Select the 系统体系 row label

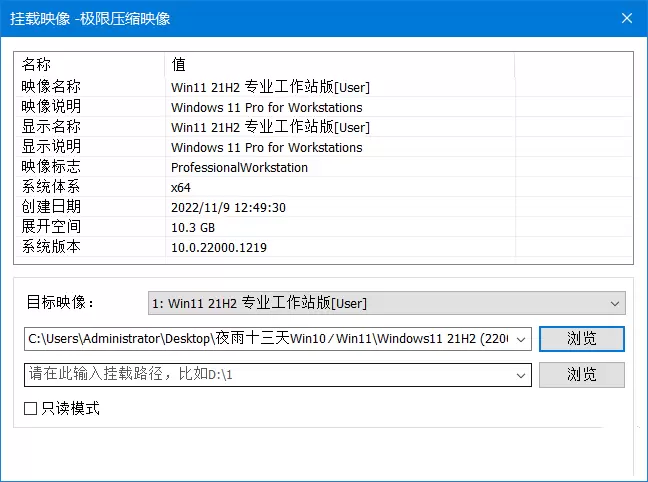tap(51, 187)
